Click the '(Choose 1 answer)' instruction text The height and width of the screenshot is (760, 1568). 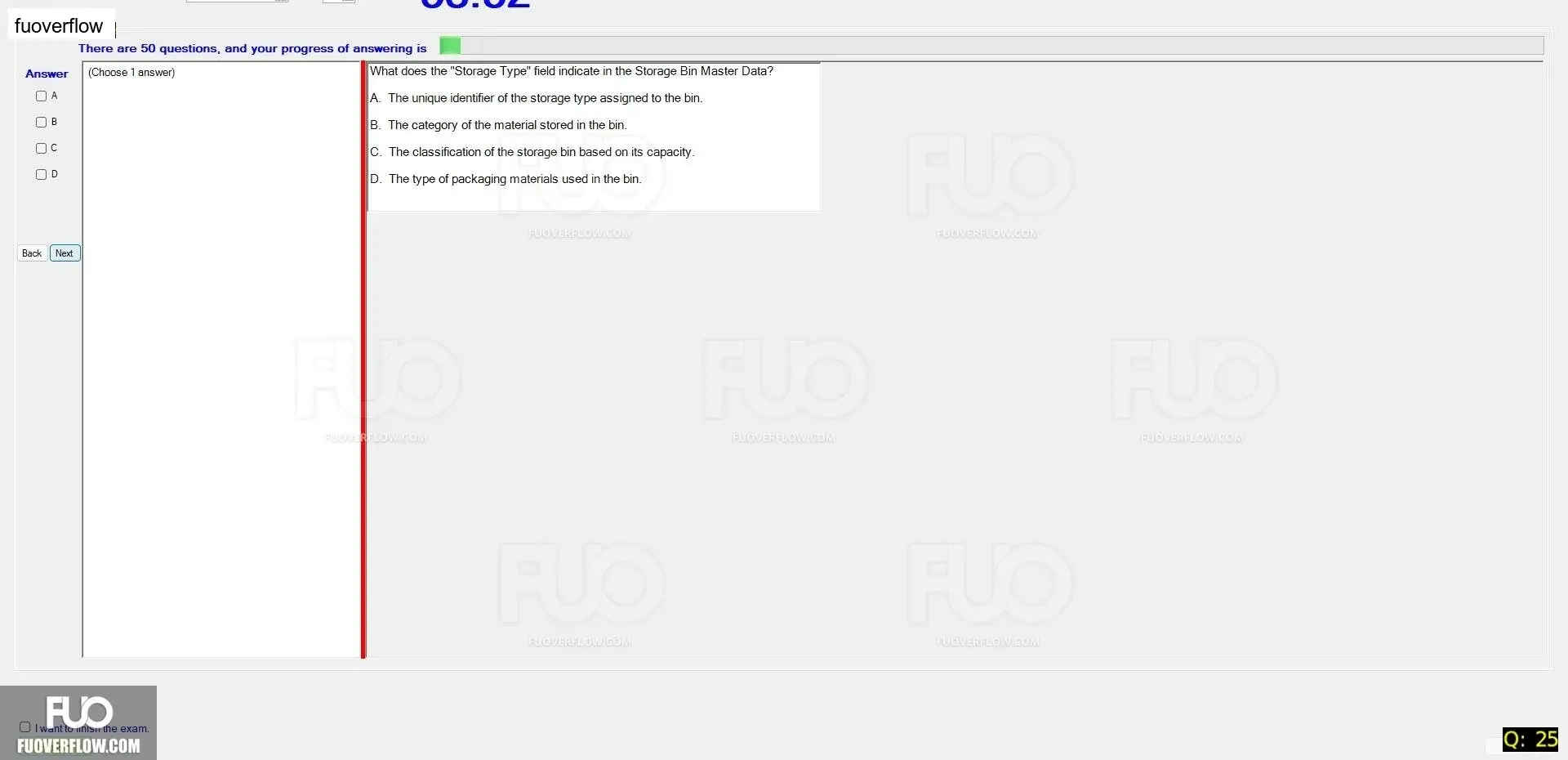tap(131, 73)
